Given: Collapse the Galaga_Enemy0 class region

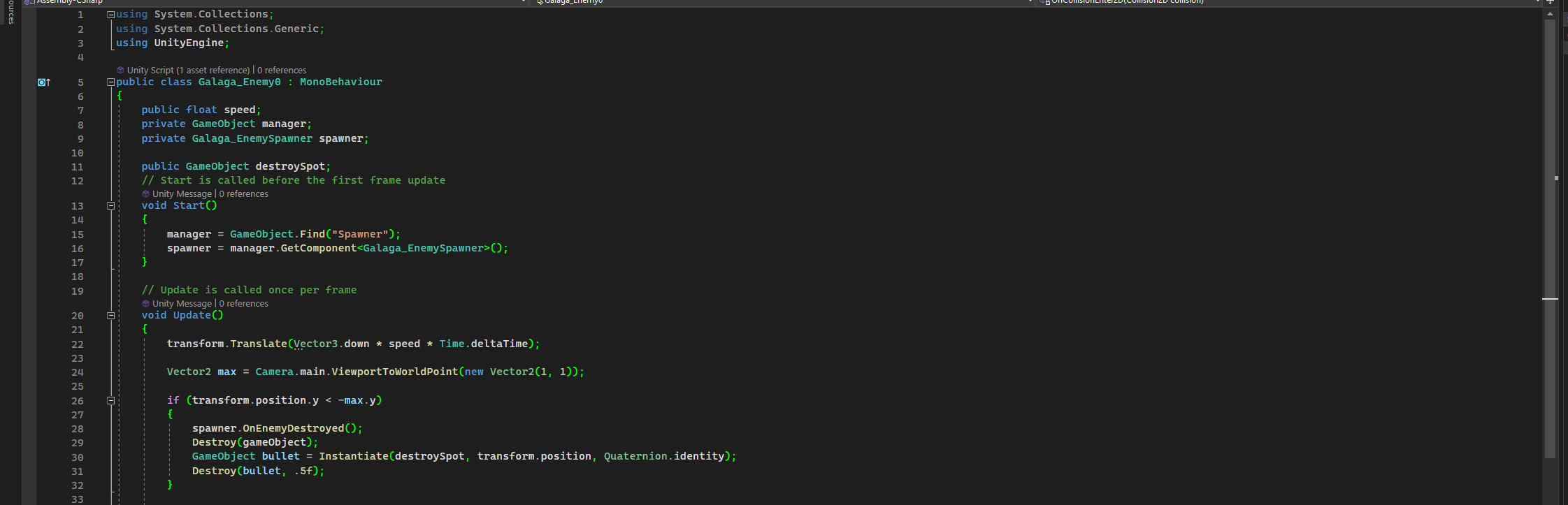Looking at the screenshot, I should click(x=110, y=82).
